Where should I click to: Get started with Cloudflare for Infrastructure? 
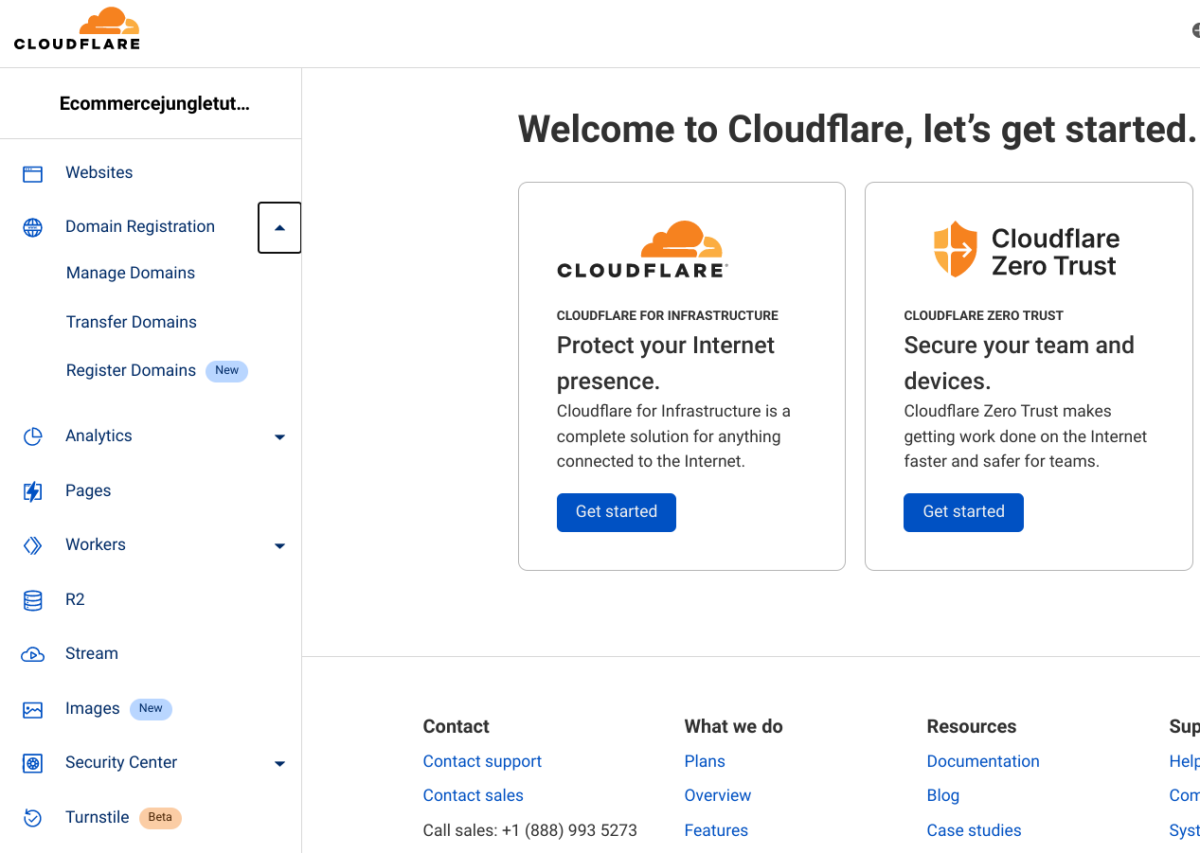(616, 512)
